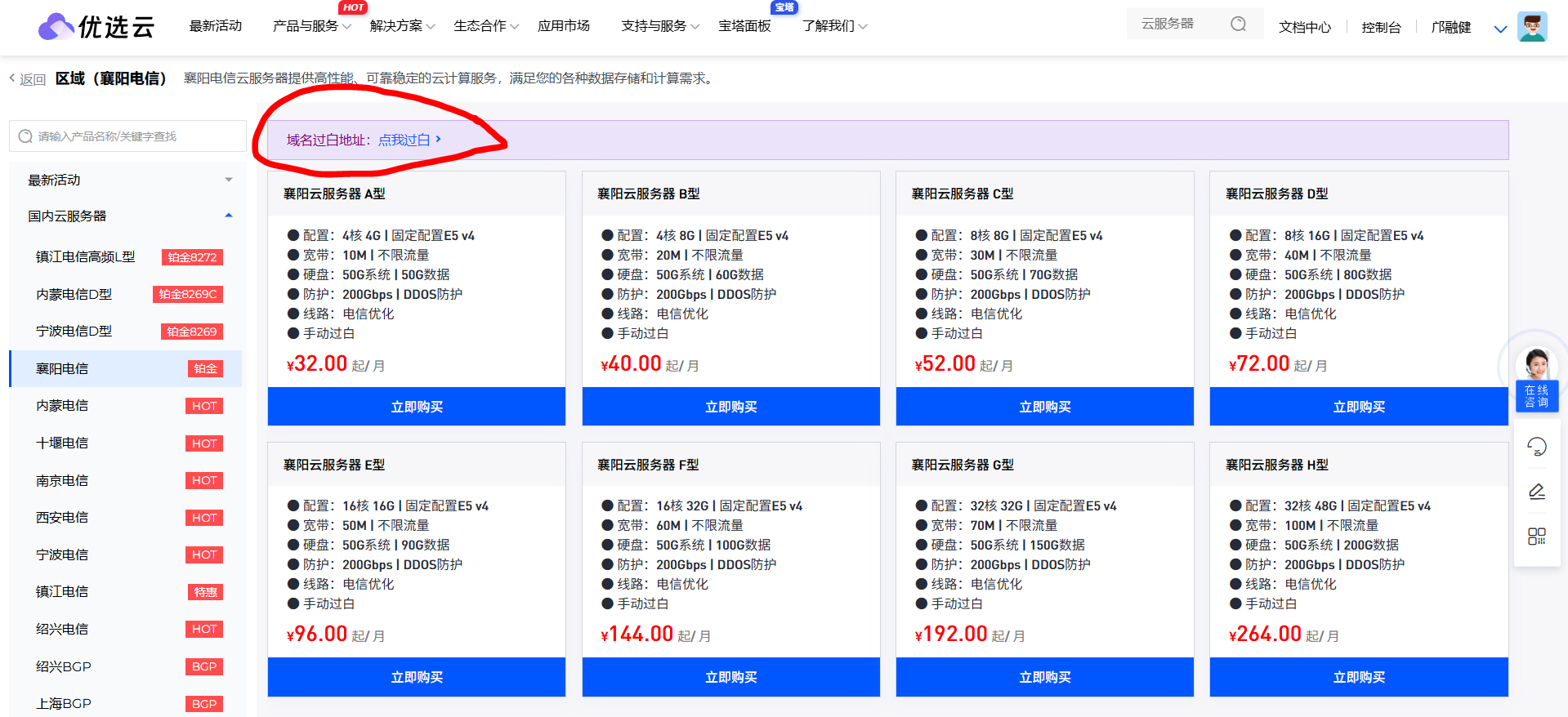Click the search magnifier icon in header
The image size is (1568, 717).
[x=1238, y=24]
